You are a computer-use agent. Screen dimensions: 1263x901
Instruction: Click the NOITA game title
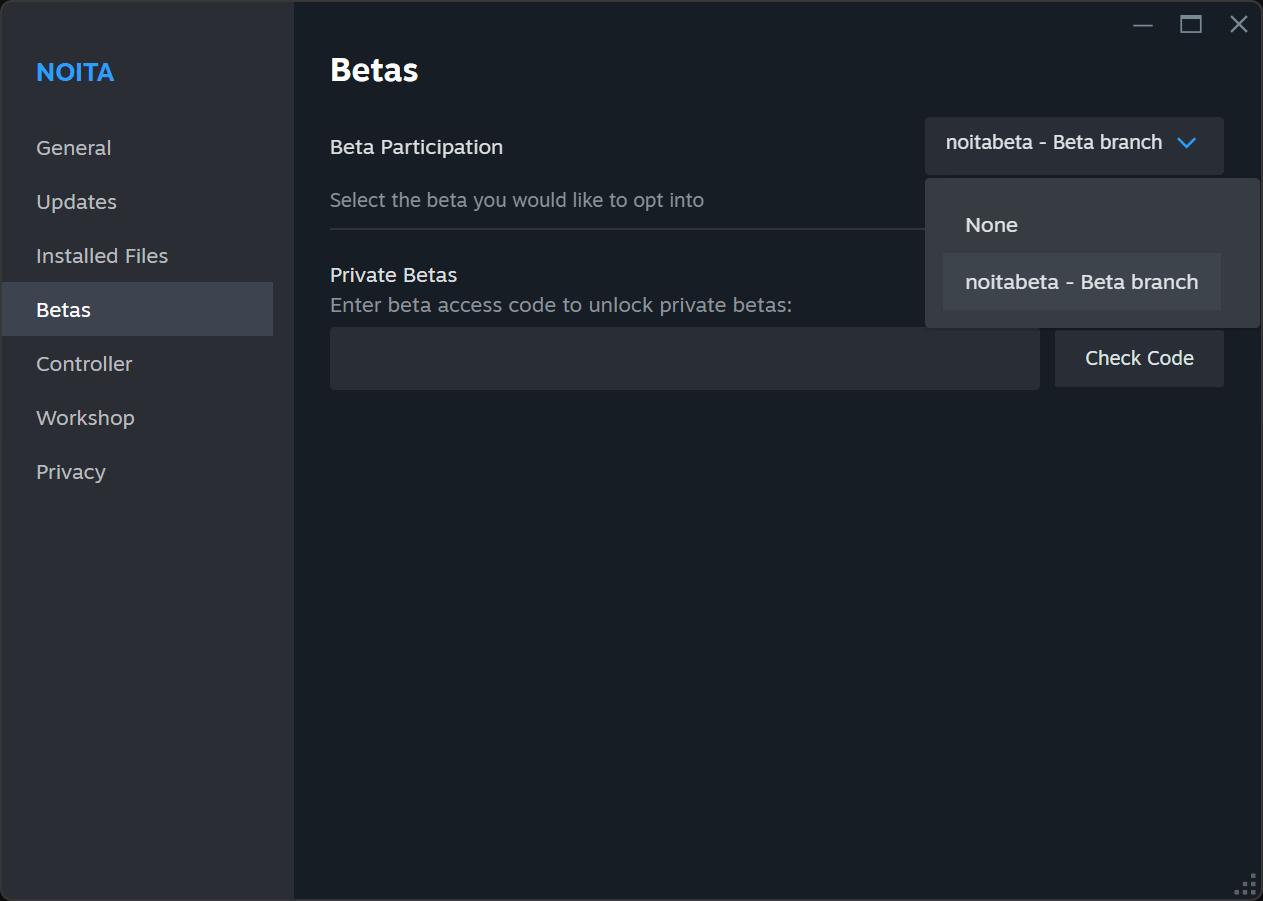(75, 72)
